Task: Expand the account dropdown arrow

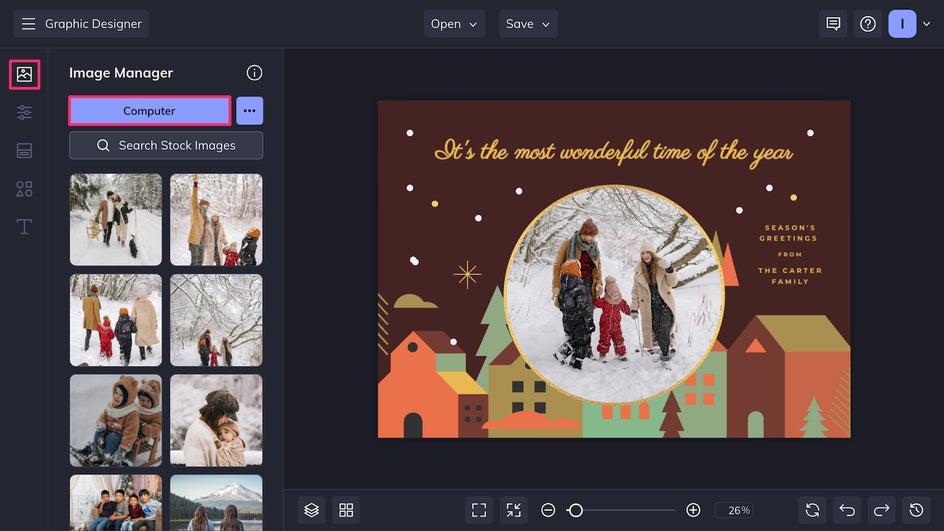Action: [x=927, y=24]
